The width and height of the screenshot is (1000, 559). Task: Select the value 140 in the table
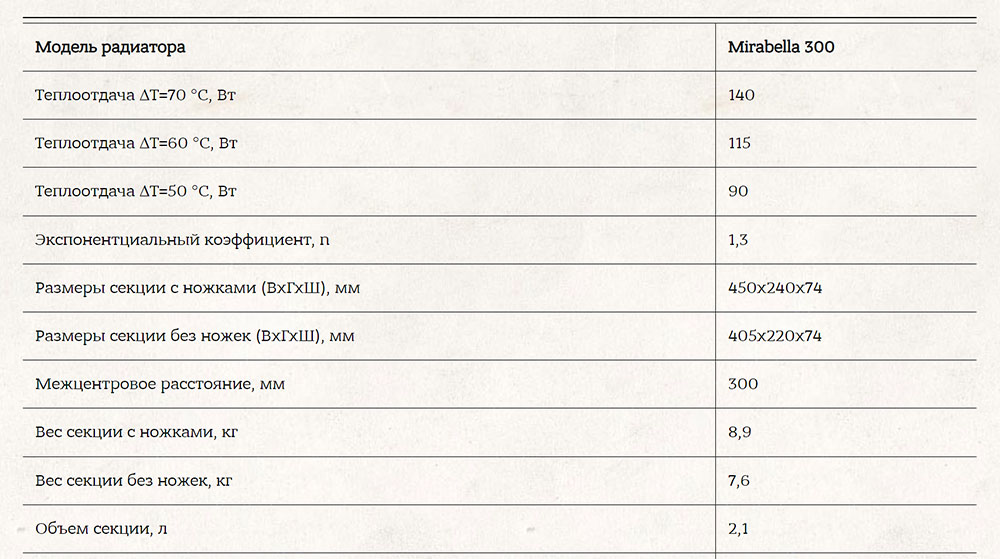[741, 95]
